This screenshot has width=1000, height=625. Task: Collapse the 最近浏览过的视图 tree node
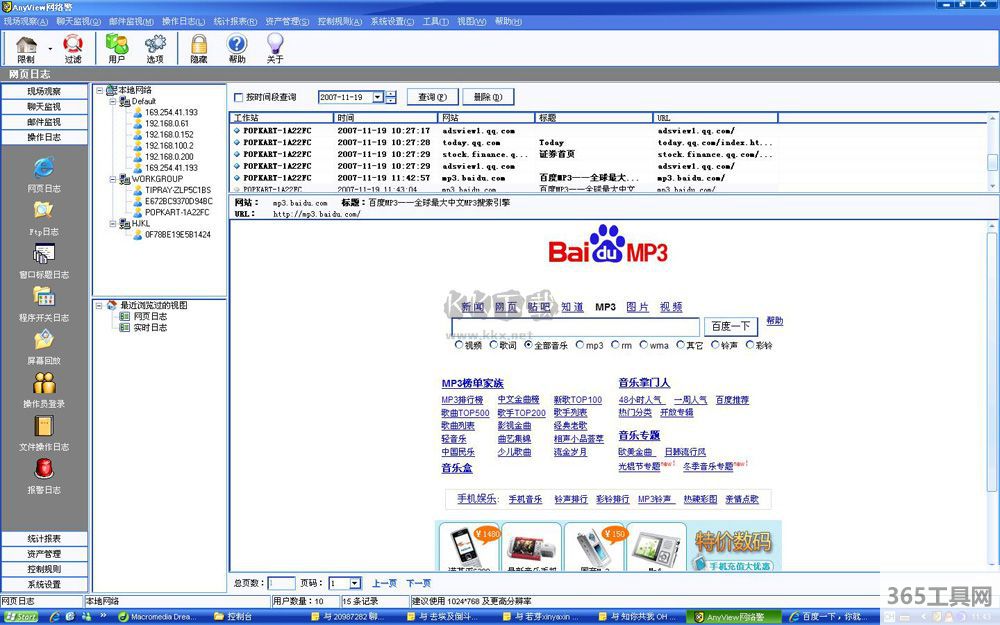point(99,305)
